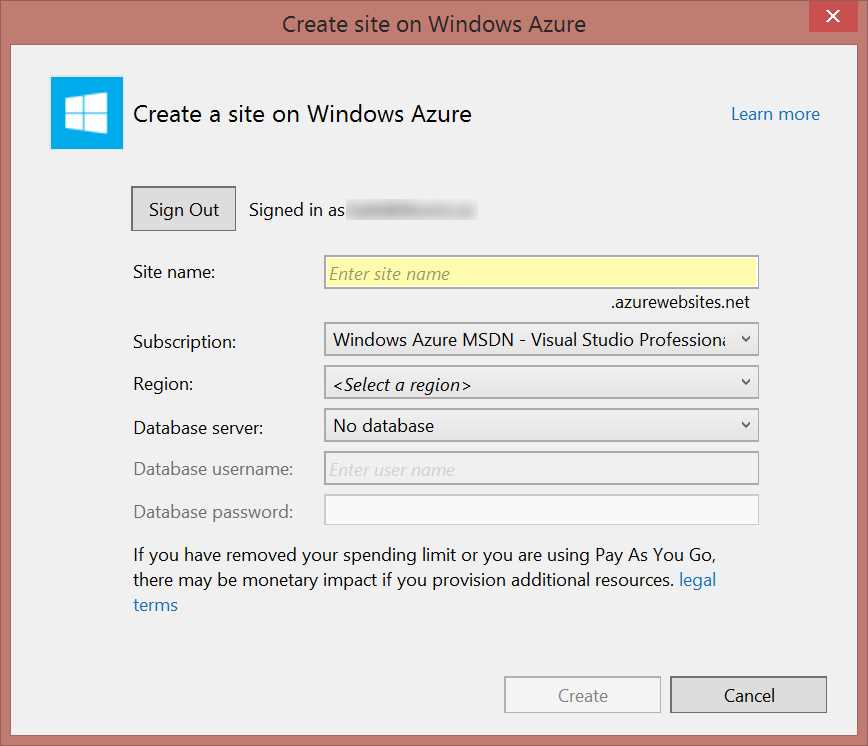Focus the Enter site name field
The width and height of the screenshot is (868, 746).
540,272
